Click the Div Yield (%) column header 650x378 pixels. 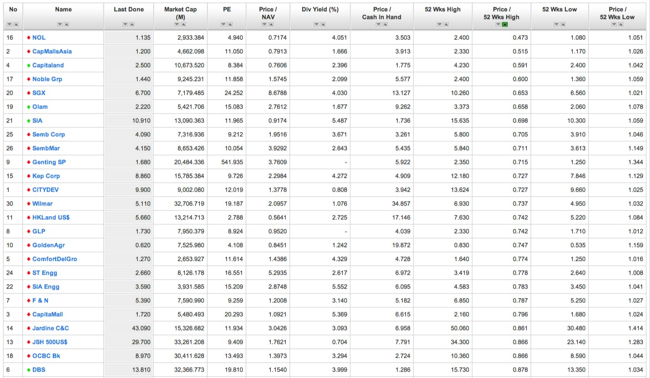click(320, 9)
